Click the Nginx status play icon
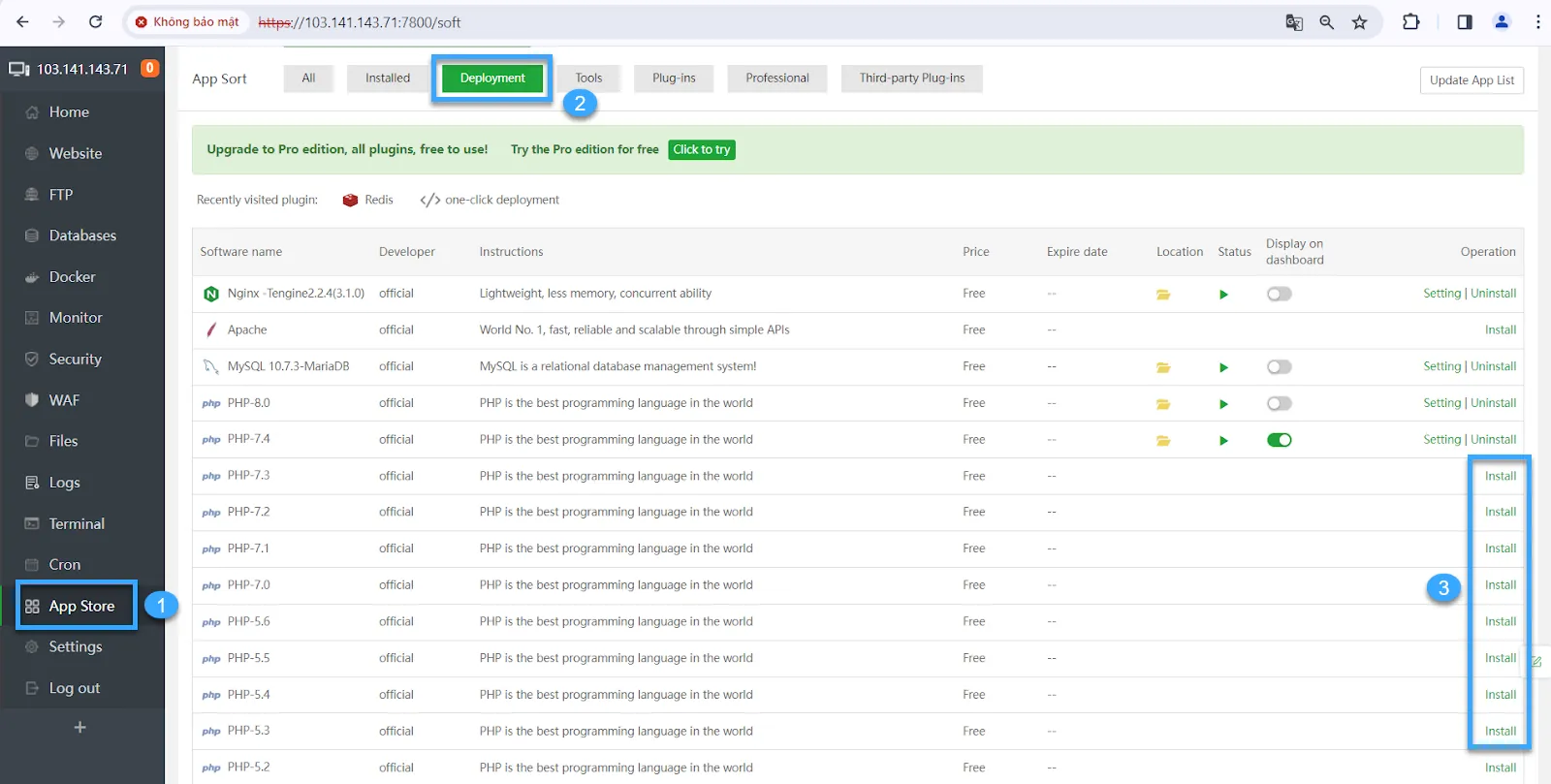 tap(1223, 295)
